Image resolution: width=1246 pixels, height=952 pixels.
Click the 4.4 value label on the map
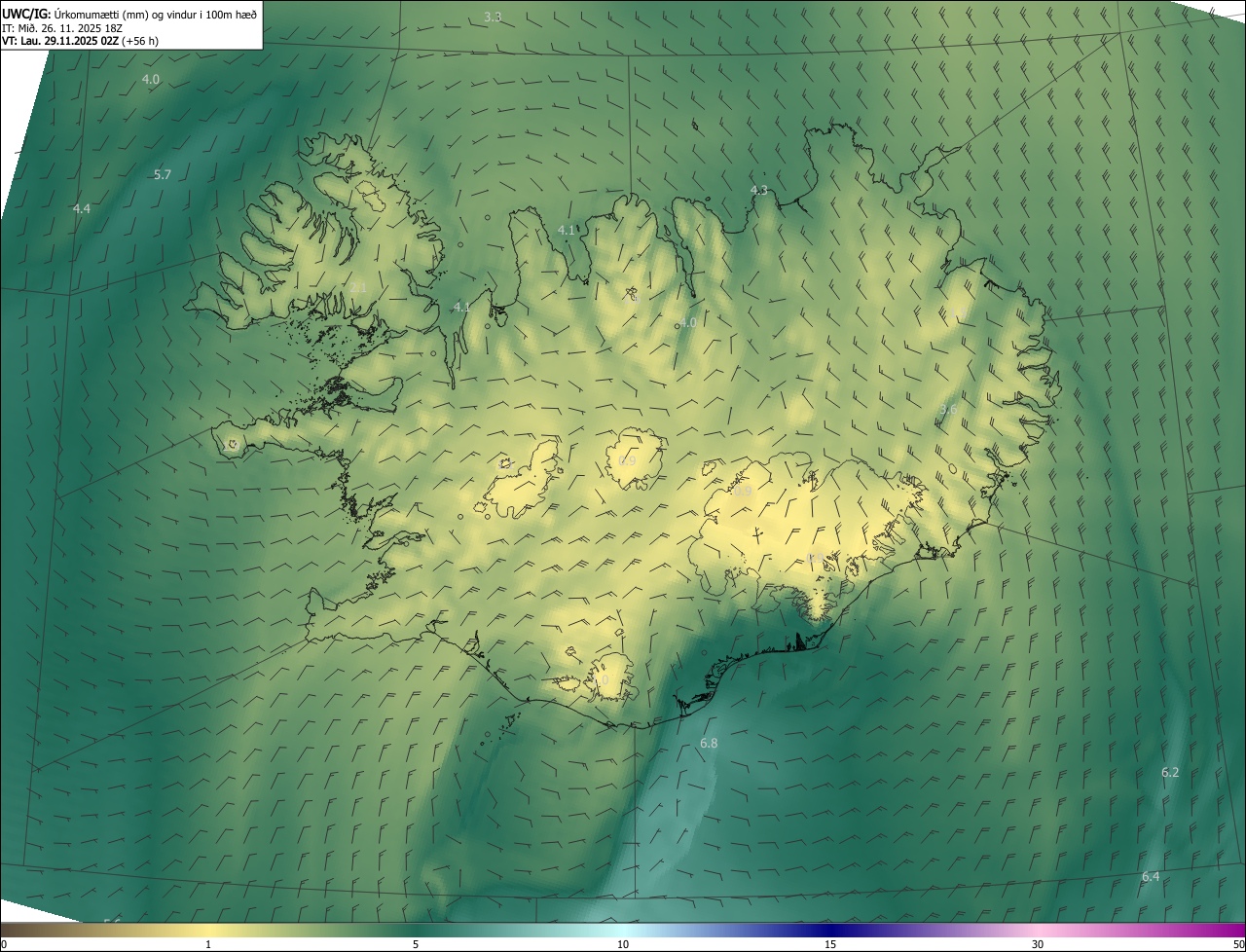(82, 209)
